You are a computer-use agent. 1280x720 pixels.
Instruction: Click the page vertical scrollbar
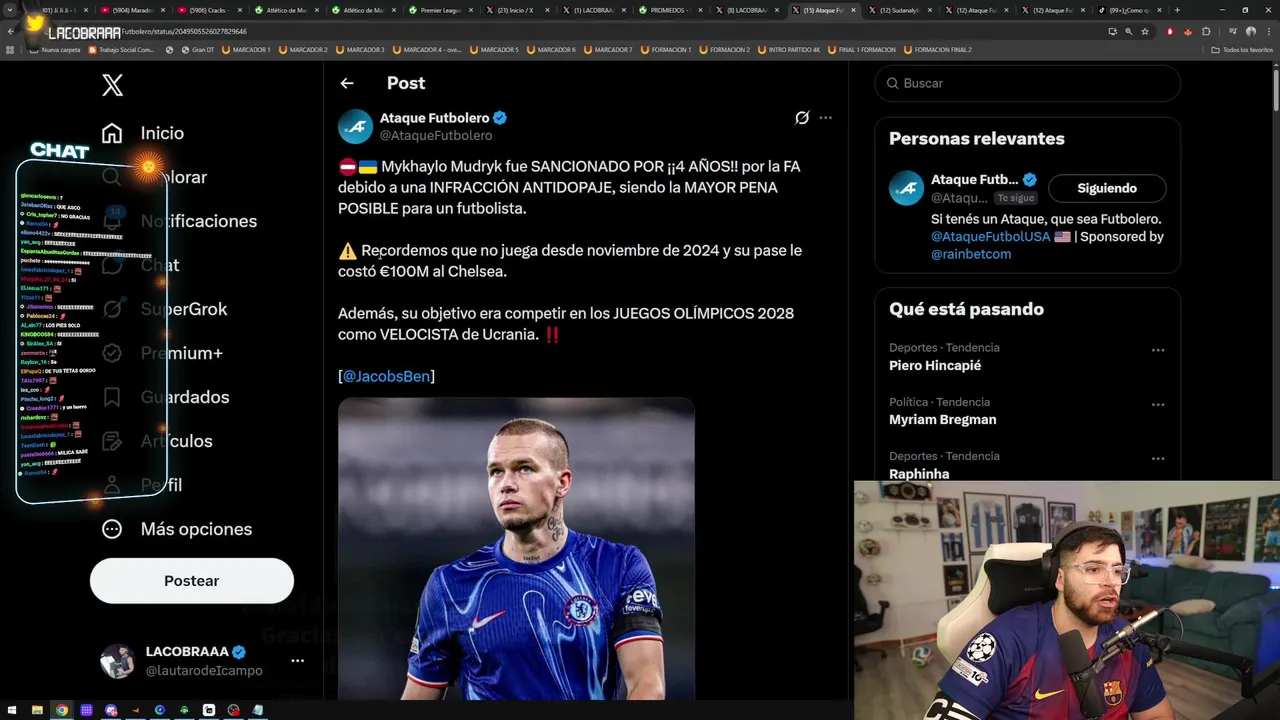tap(1275, 88)
